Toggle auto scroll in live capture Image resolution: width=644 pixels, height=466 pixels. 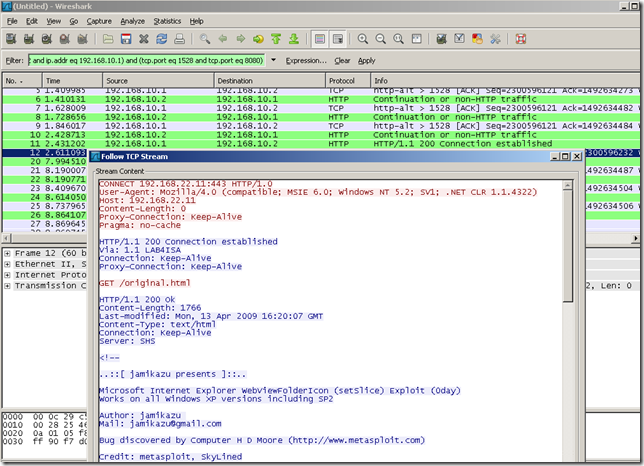point(338,39)
